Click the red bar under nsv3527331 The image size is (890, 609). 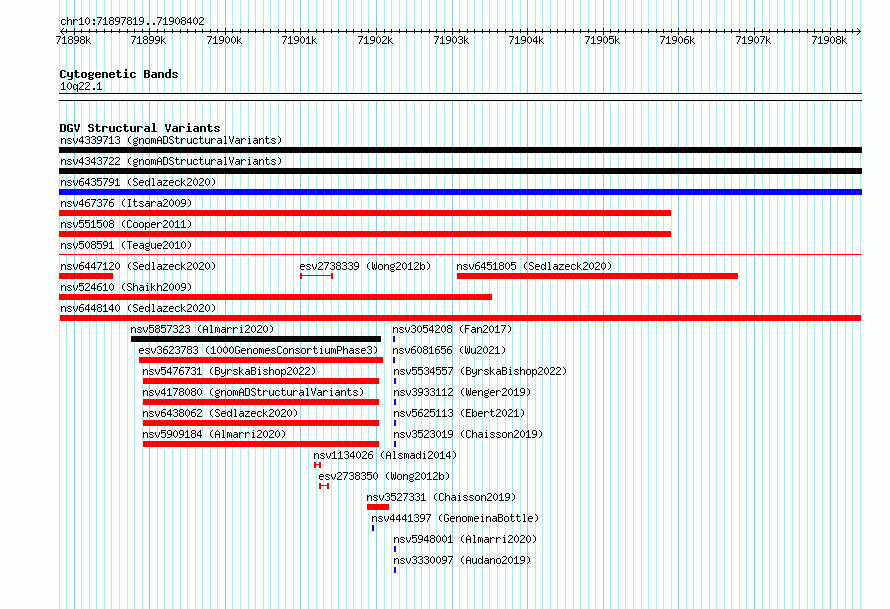point(378,507)
